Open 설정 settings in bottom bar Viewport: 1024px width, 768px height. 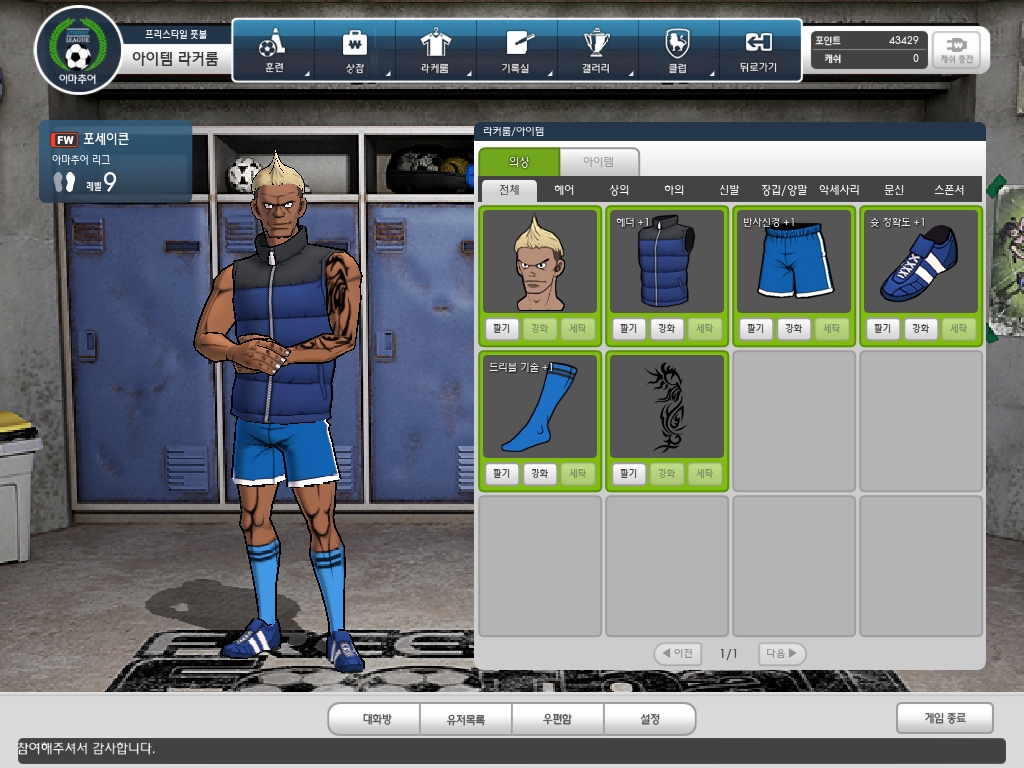(x=649, y=719)
